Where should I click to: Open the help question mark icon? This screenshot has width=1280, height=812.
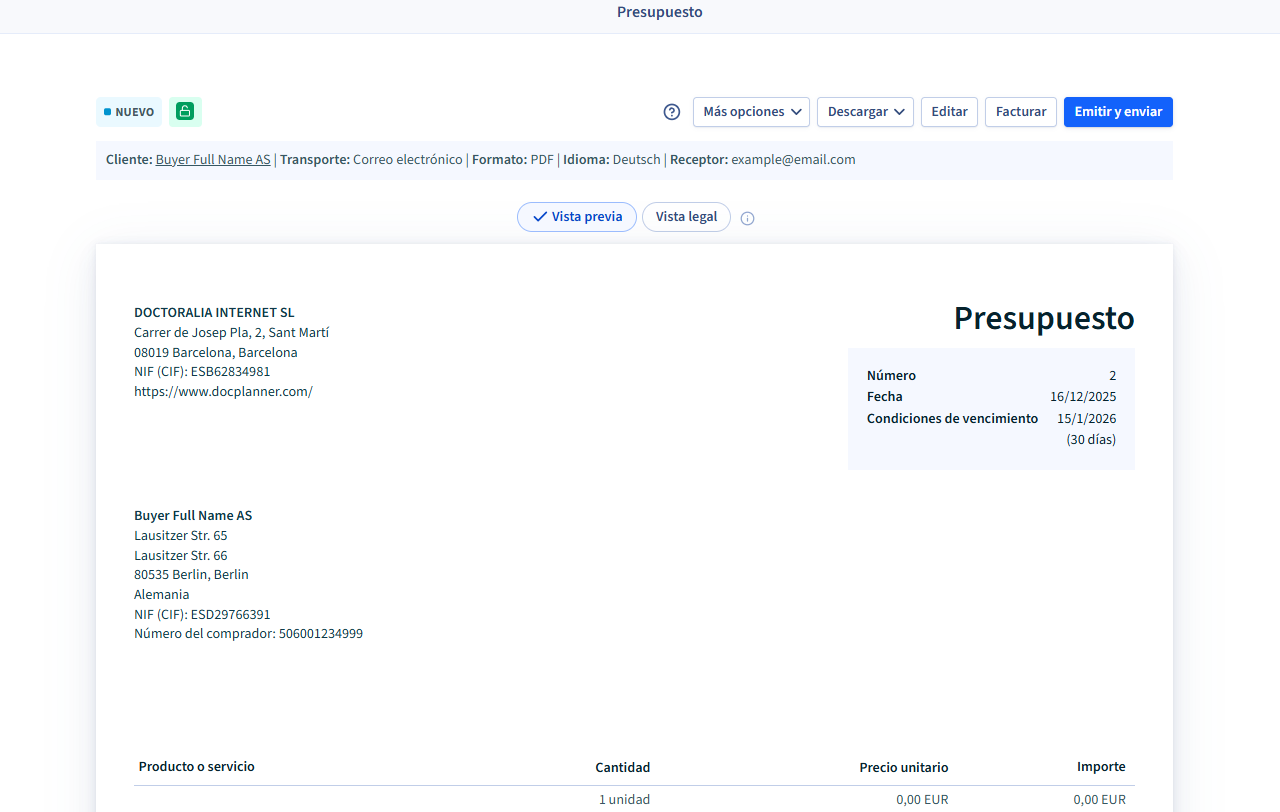(671, 112)
